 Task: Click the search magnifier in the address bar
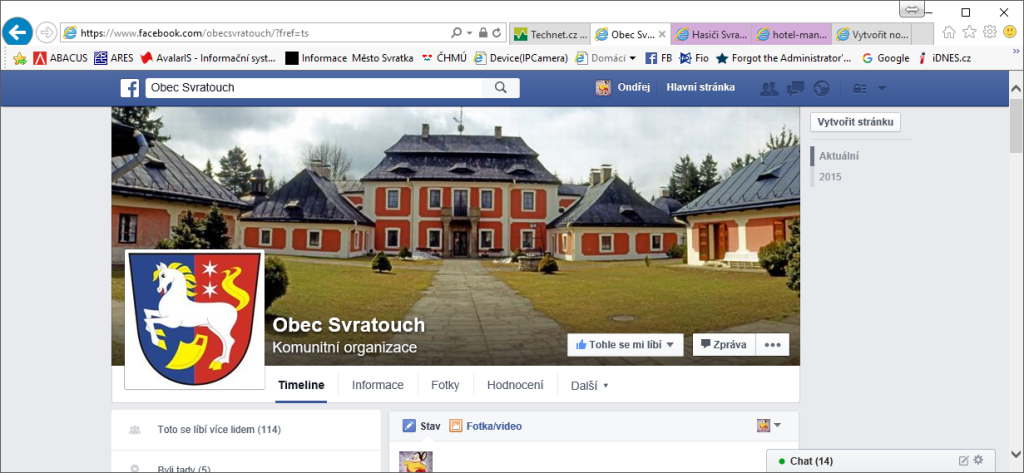tap(456, 33)
